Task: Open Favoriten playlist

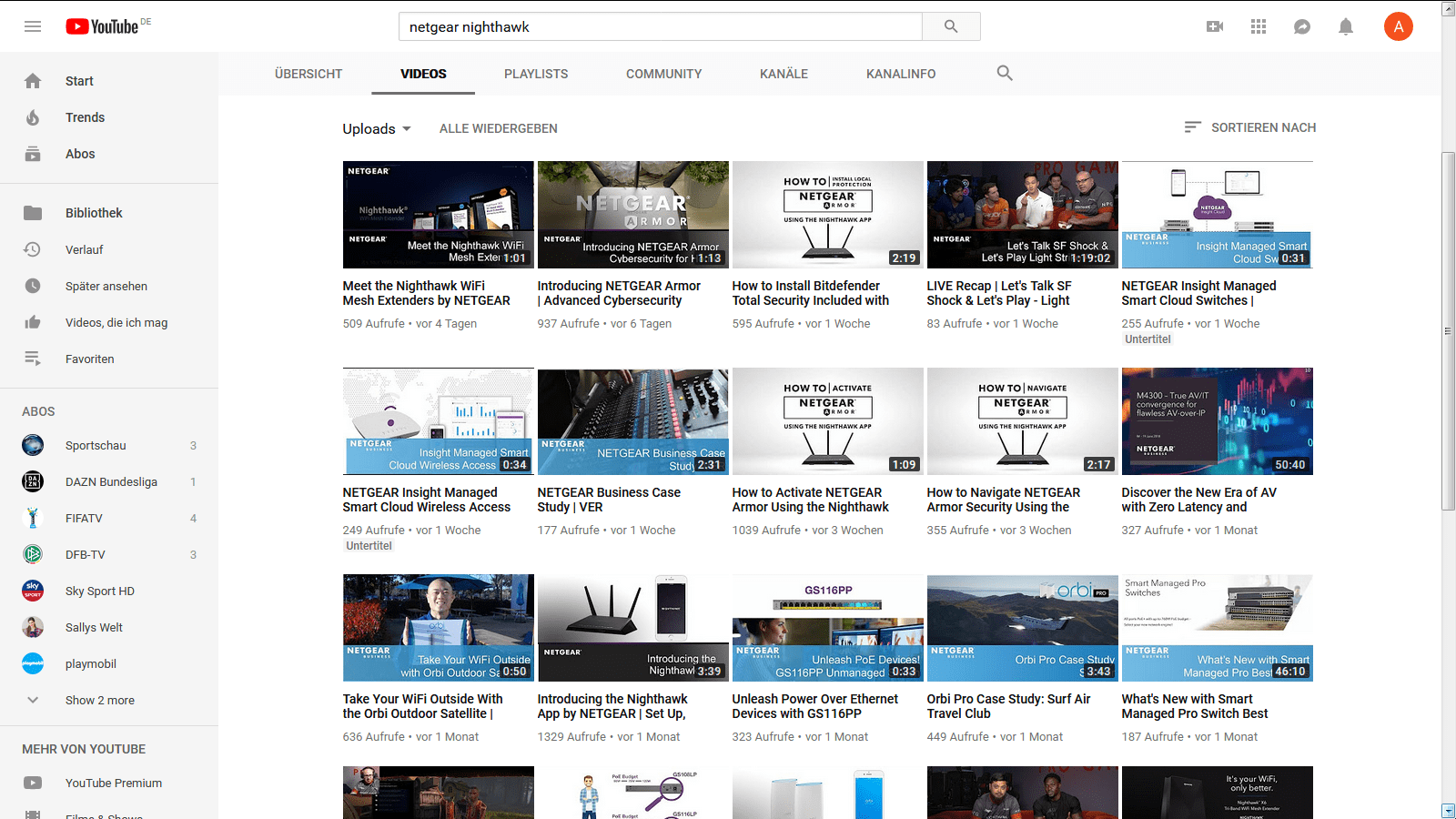Action: pyautogui.click(x=109, y=359)
